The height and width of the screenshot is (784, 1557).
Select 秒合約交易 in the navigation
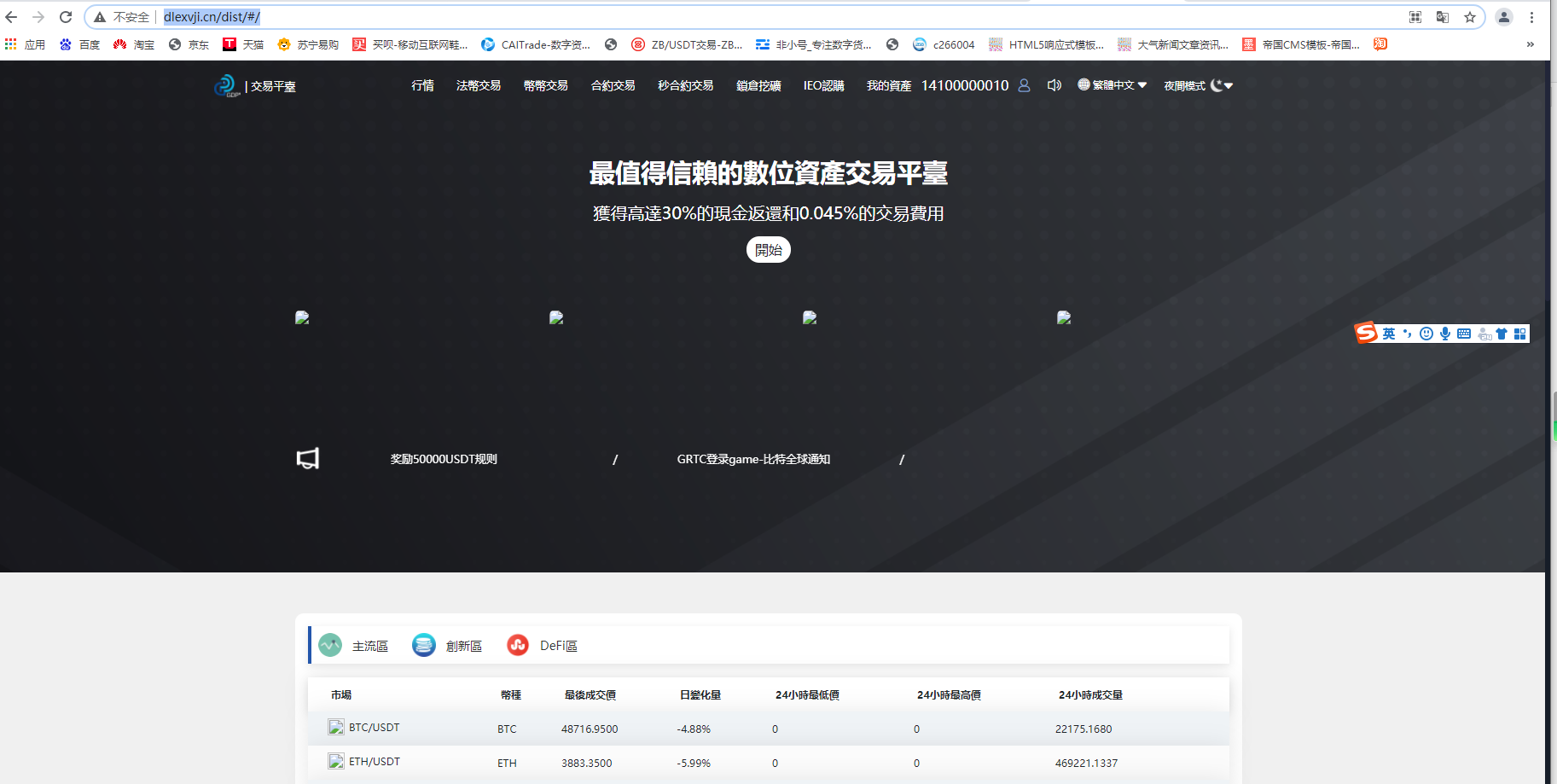pyautogui.click(x=684, y=84)
